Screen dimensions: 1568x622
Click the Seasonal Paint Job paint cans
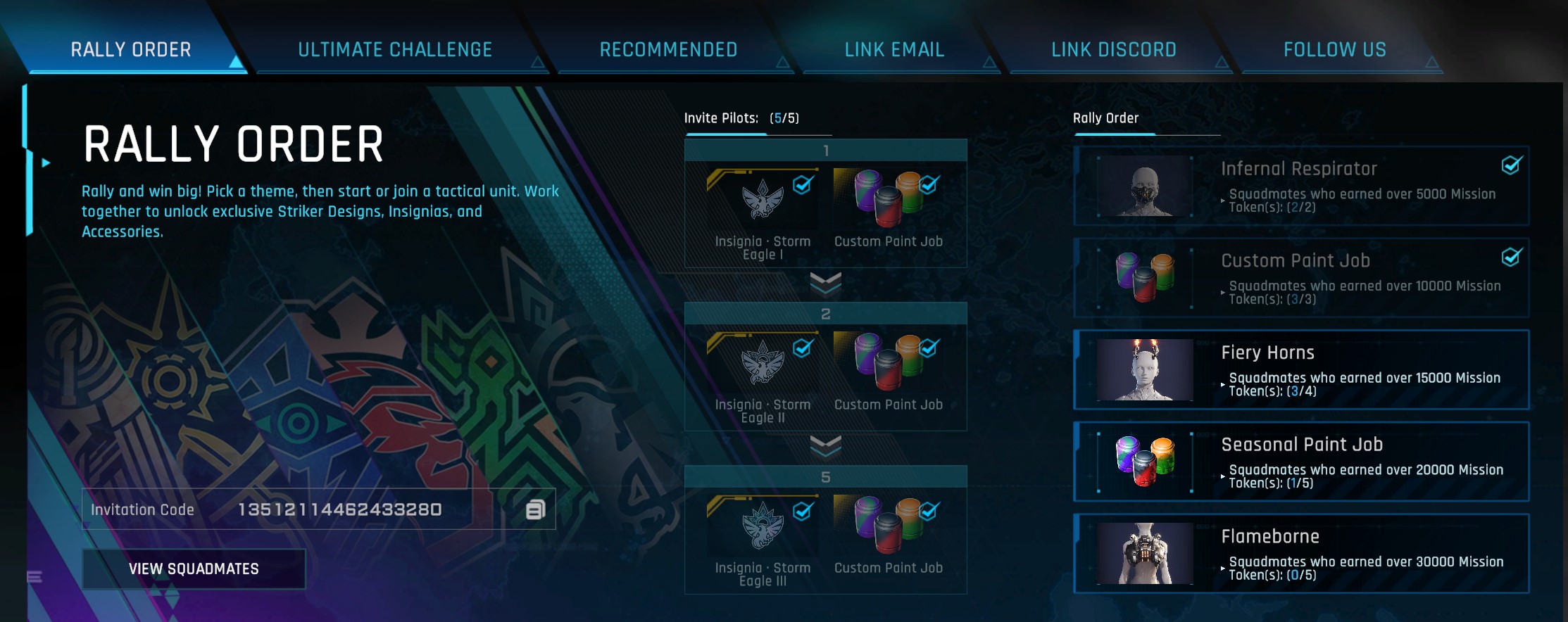(1145, 462)
